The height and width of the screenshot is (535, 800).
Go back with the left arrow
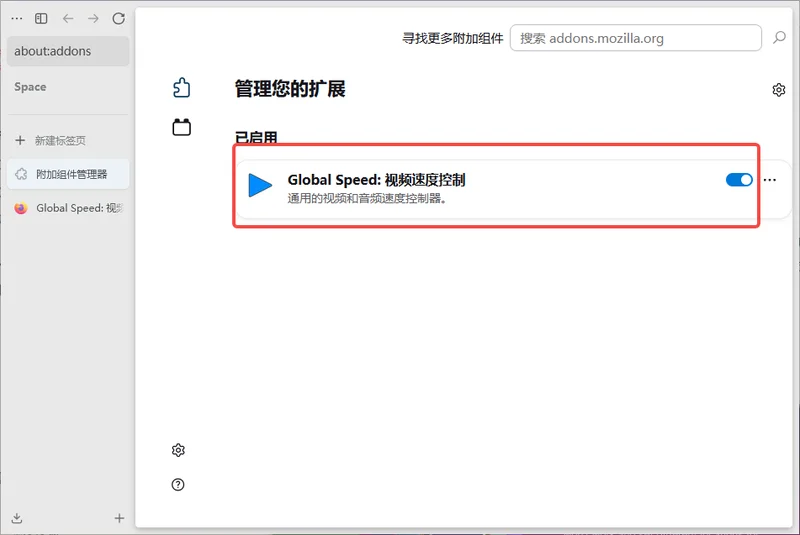click(68, 19)
